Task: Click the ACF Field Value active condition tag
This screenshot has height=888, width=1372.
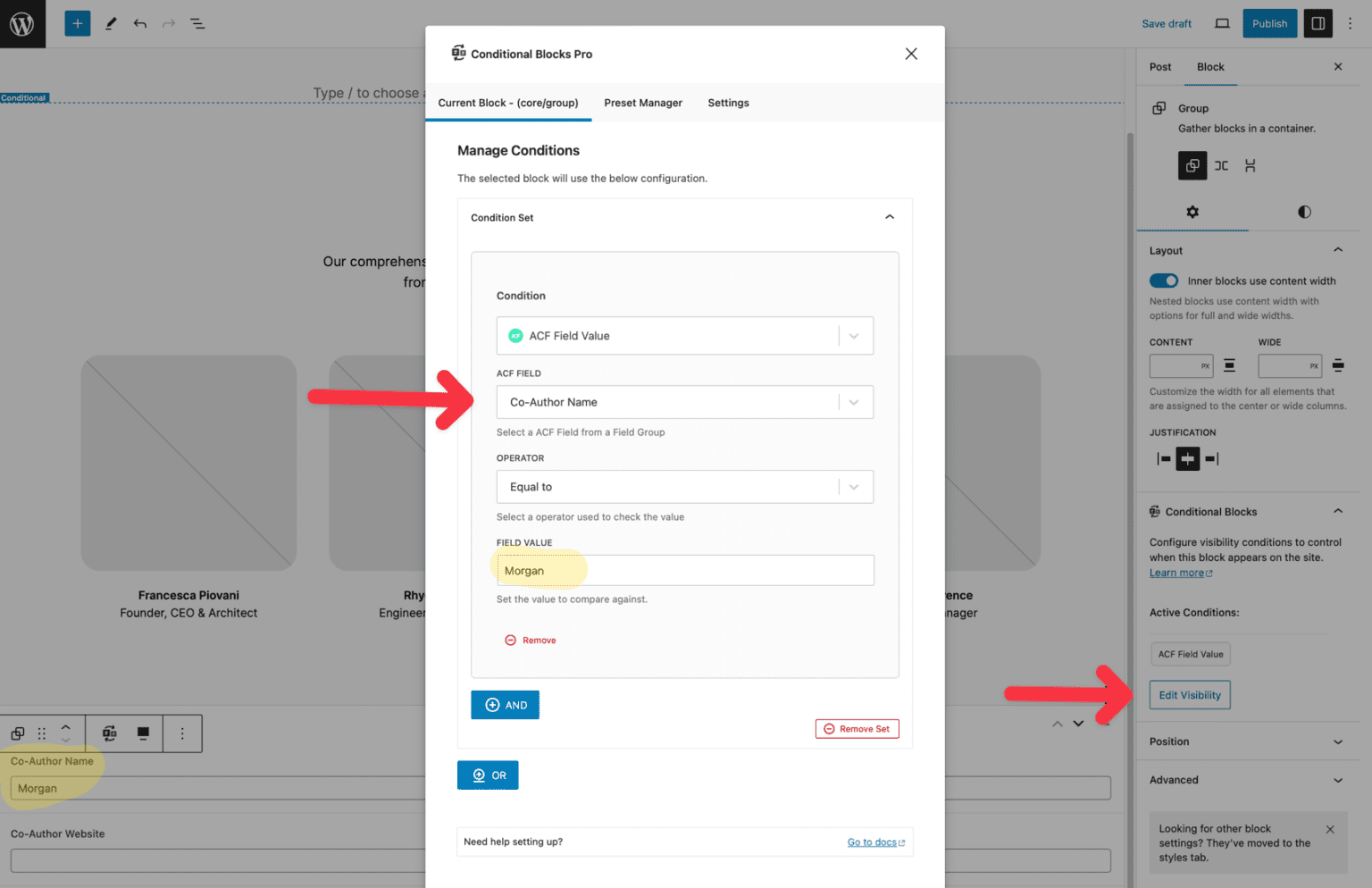Action: tap(1191, 654)
